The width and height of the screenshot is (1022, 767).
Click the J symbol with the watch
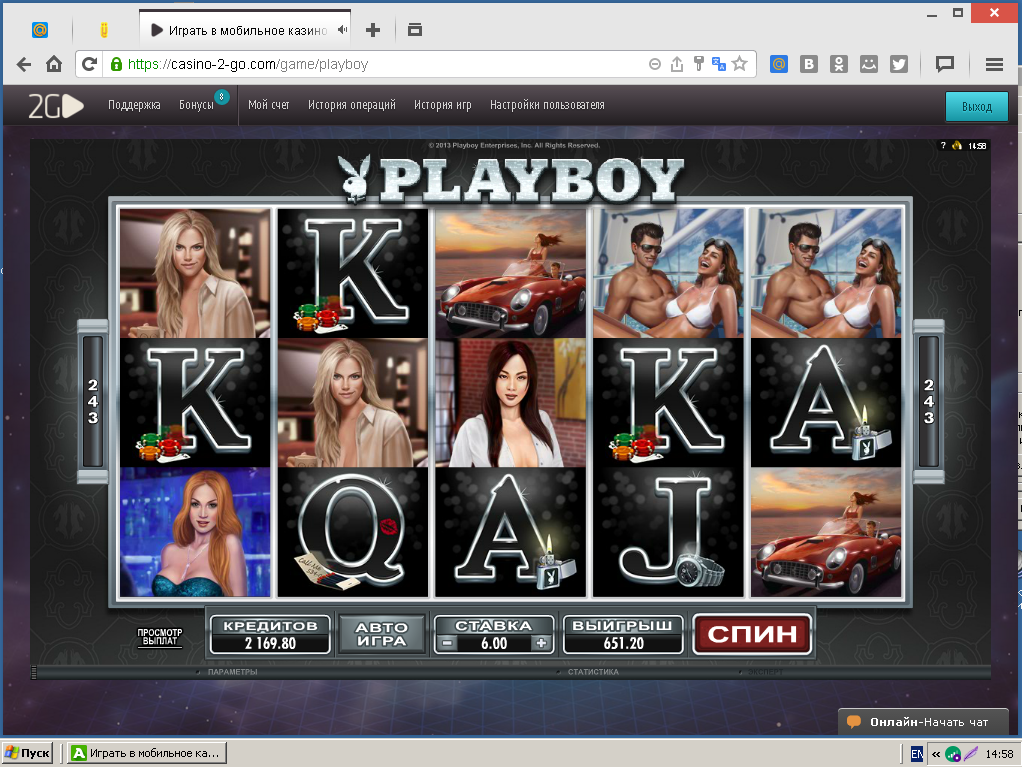coord(668,532)
